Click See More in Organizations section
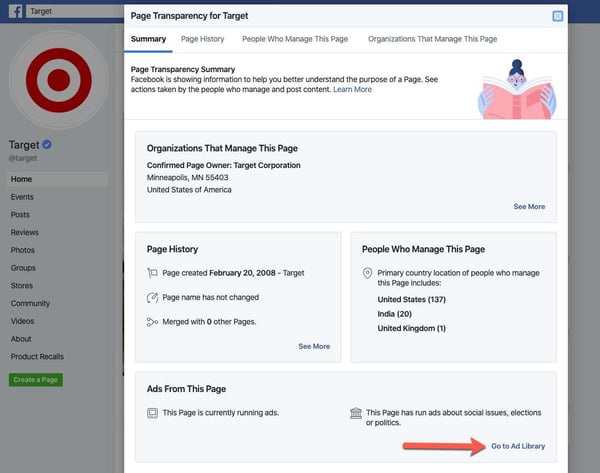Viewport: 600px width, 473px height. click(529, 207)
